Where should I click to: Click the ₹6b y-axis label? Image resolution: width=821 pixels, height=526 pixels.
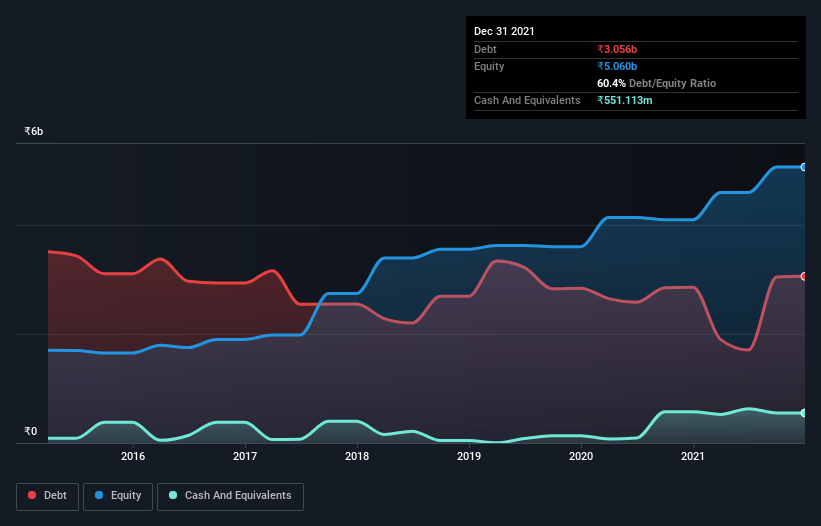(x=34, y=131)
